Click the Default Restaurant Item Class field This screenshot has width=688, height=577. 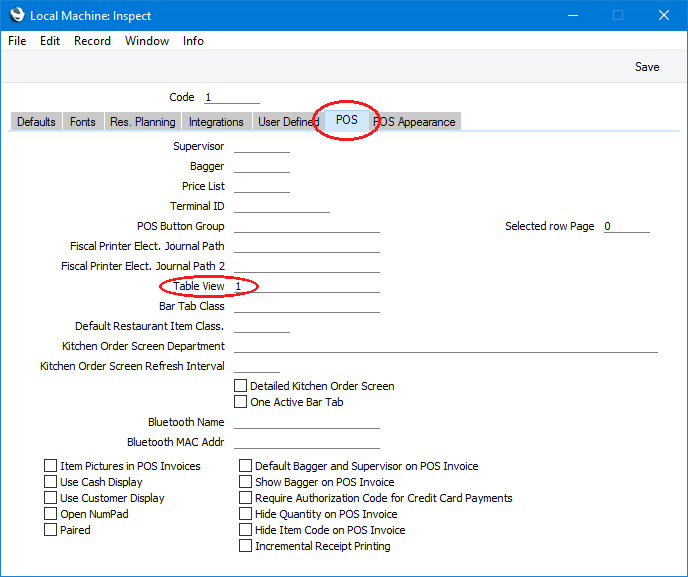click(x=262, y=326)
